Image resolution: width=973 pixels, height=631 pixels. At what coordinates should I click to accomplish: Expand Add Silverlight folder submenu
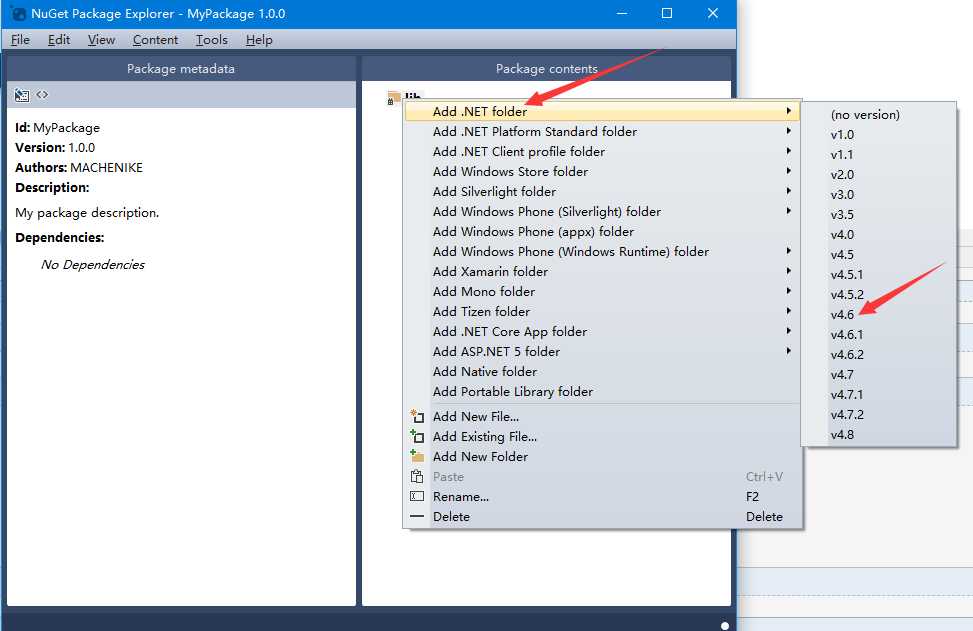(602, 191)
